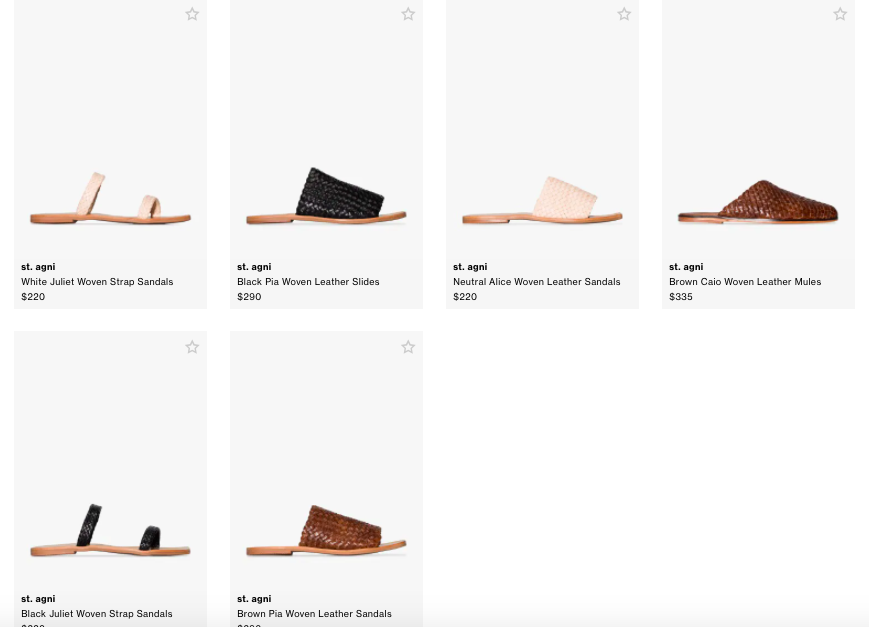Open Black Juliet Woven Strap Sandals link

coord(96,614)
